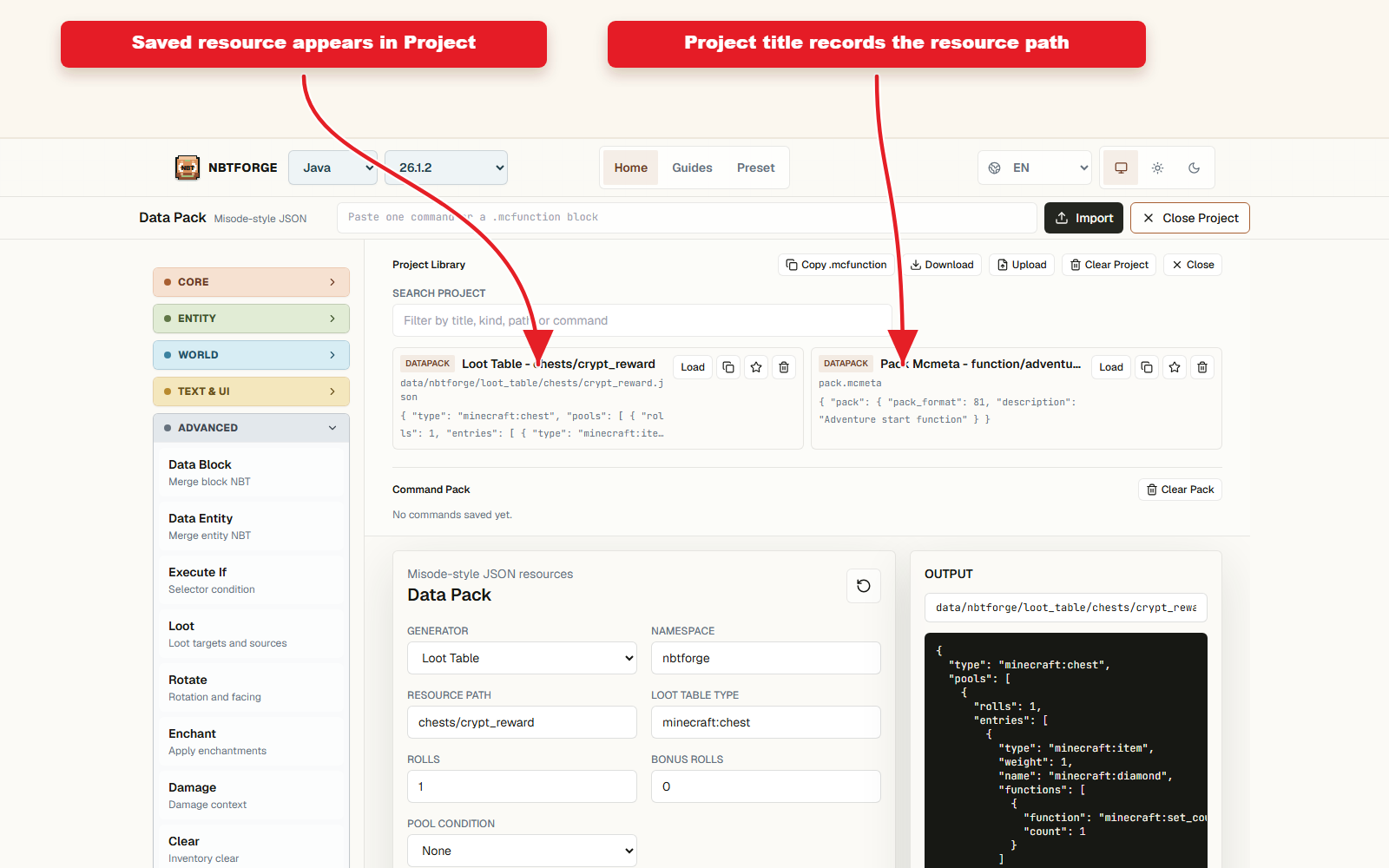Image resolution: width=1389 pixels, height=868 pixels.
Task: Reset the Data Pack form
Action: [x=864, y=586]
